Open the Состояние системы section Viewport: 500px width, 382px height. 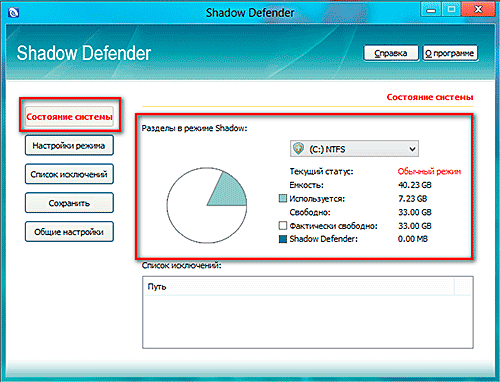coord(69,117)
